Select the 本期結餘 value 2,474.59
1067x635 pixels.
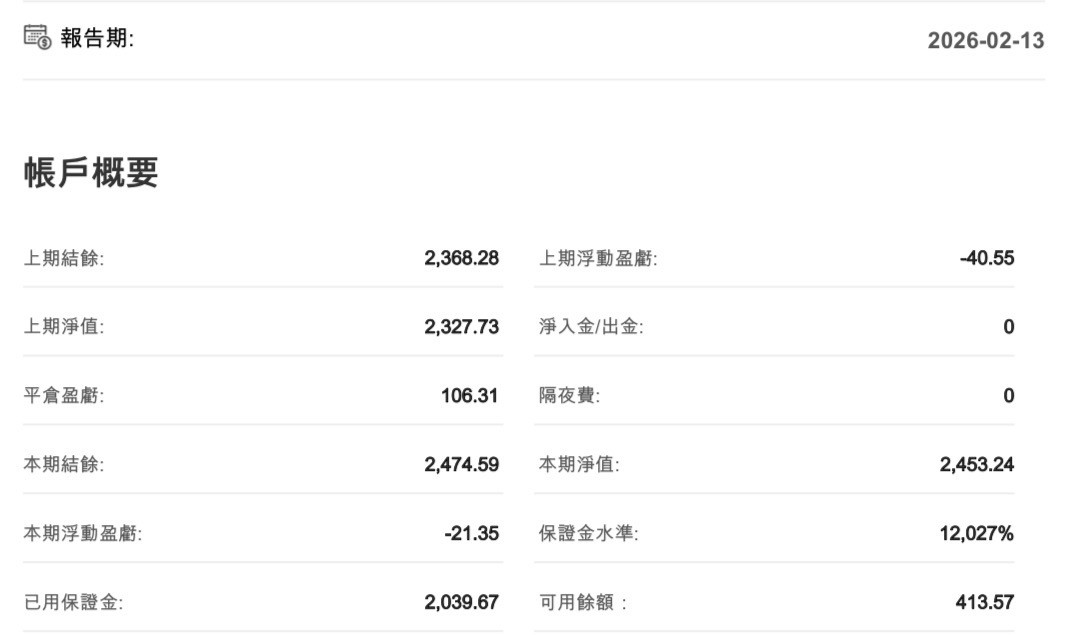point(461,464)
